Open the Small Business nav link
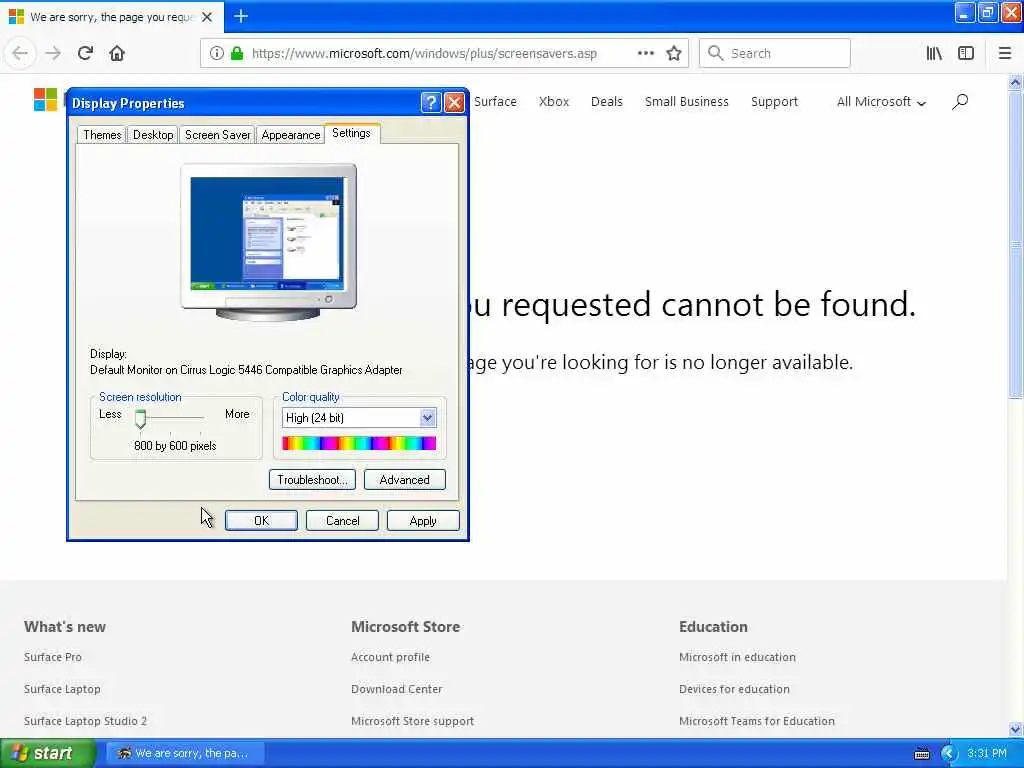The width and height of the screenshot is (1024, 768). (x=686, y=102)
